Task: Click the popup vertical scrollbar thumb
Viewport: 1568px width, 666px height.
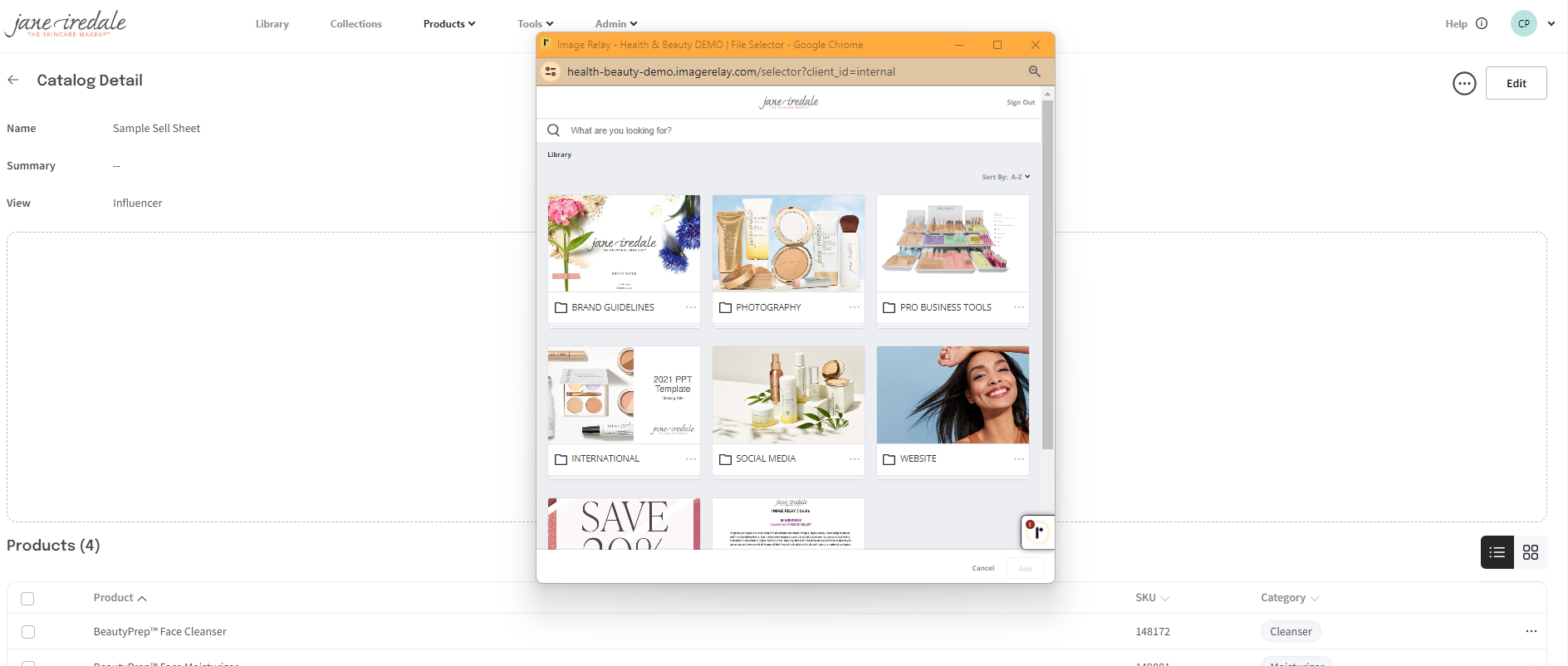Action: coord(1047,274)
